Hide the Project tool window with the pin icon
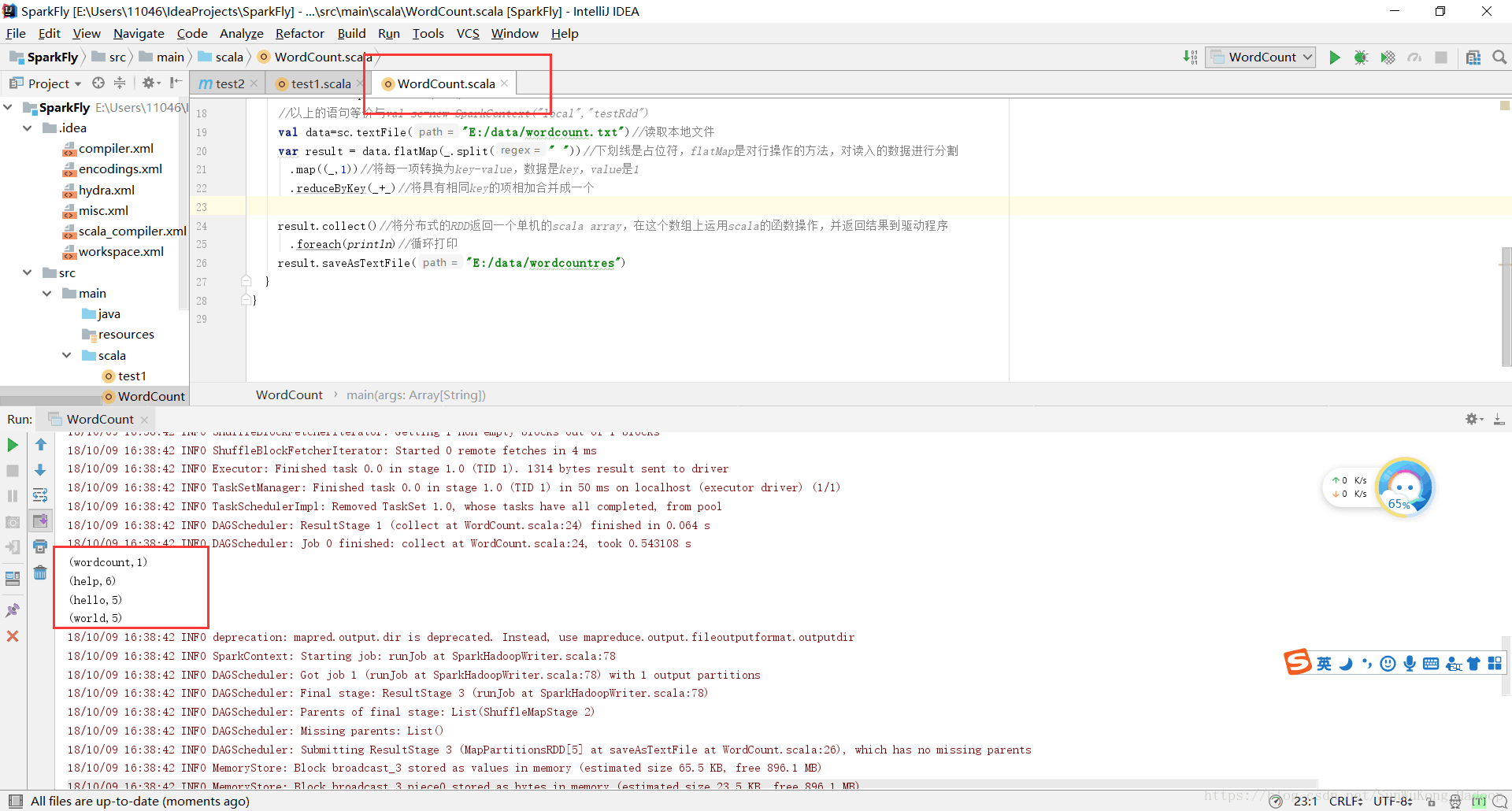 [x=176, y=83]
